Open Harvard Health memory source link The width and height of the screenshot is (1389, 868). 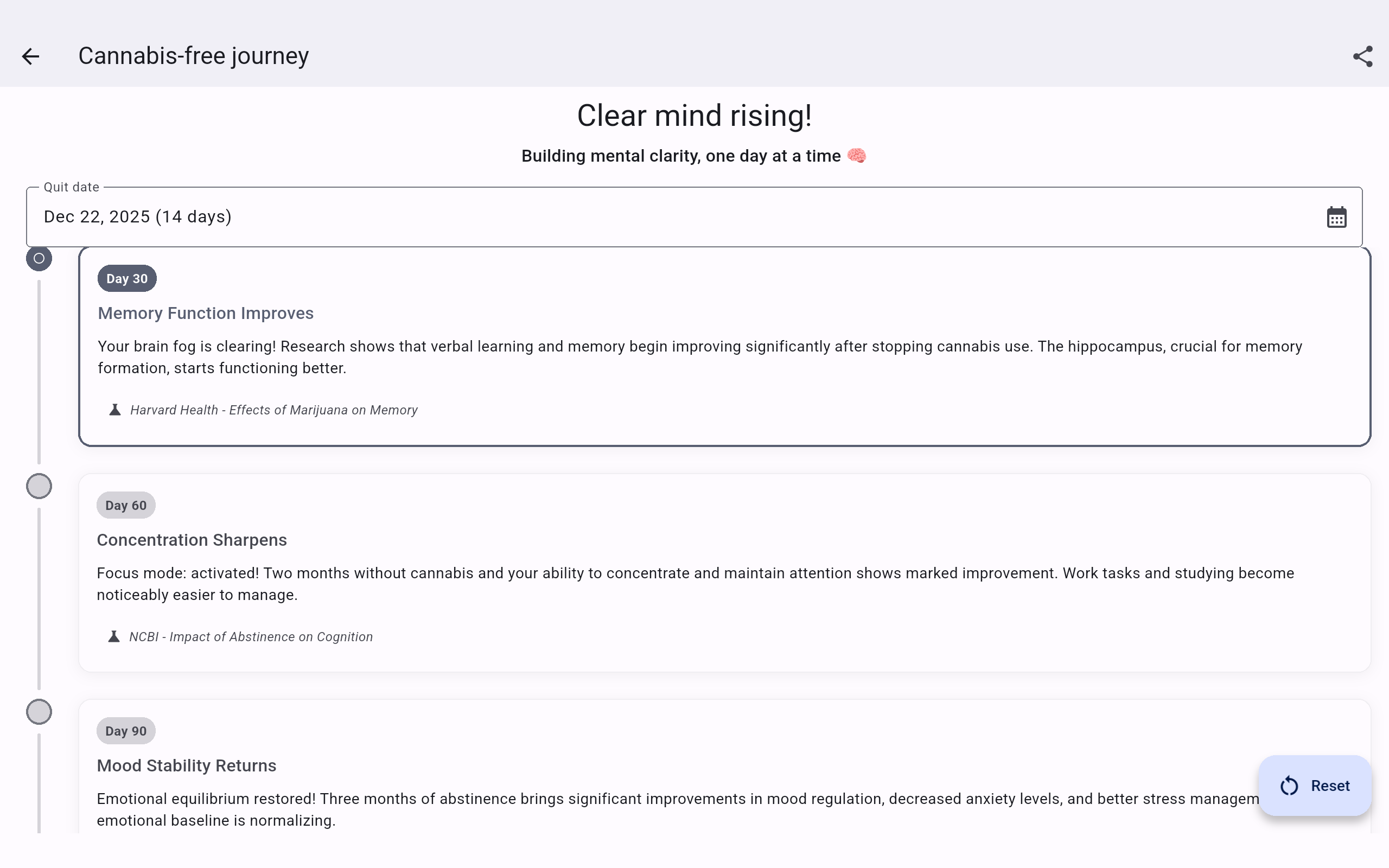point(274,410)
